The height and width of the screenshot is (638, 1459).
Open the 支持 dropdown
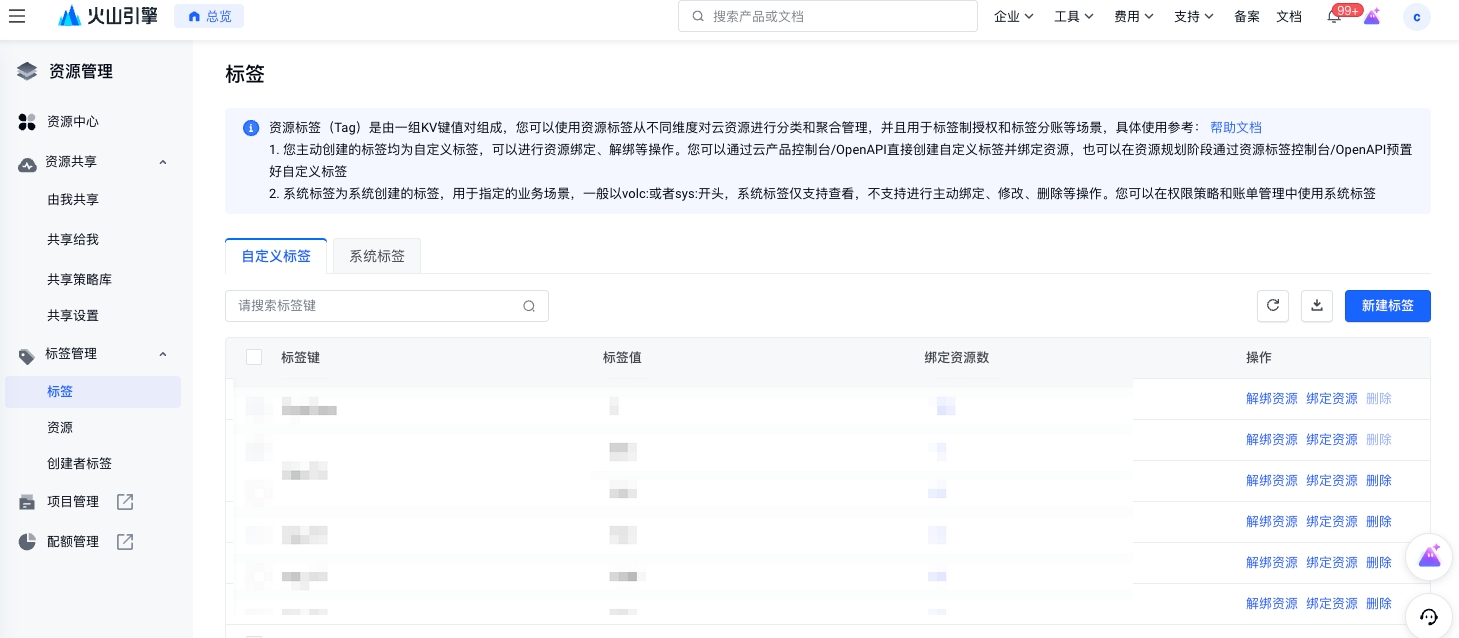(x=1194, y=16)
